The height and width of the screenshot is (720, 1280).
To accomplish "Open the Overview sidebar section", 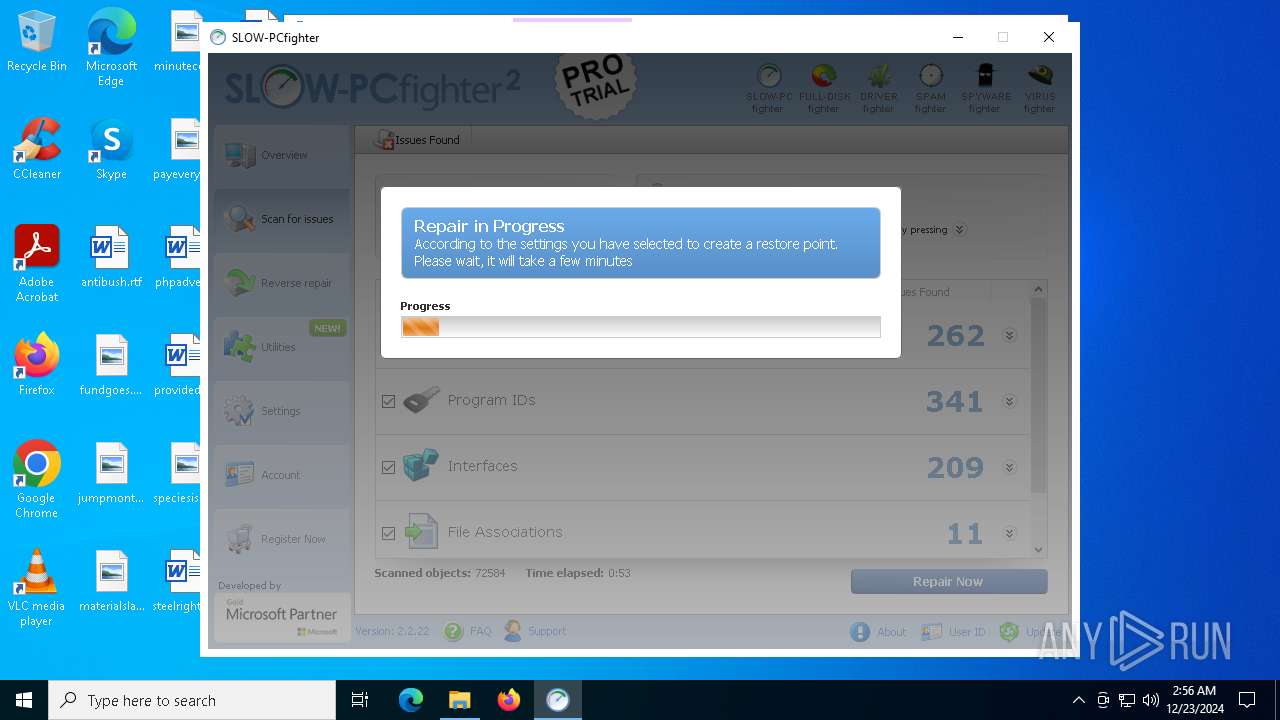I will [282, 155].
